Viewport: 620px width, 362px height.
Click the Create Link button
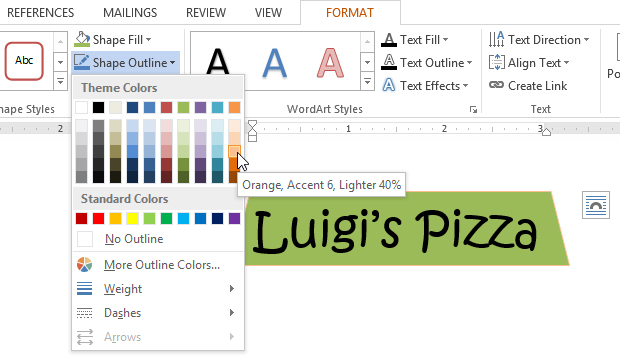[x=528, y=85]
